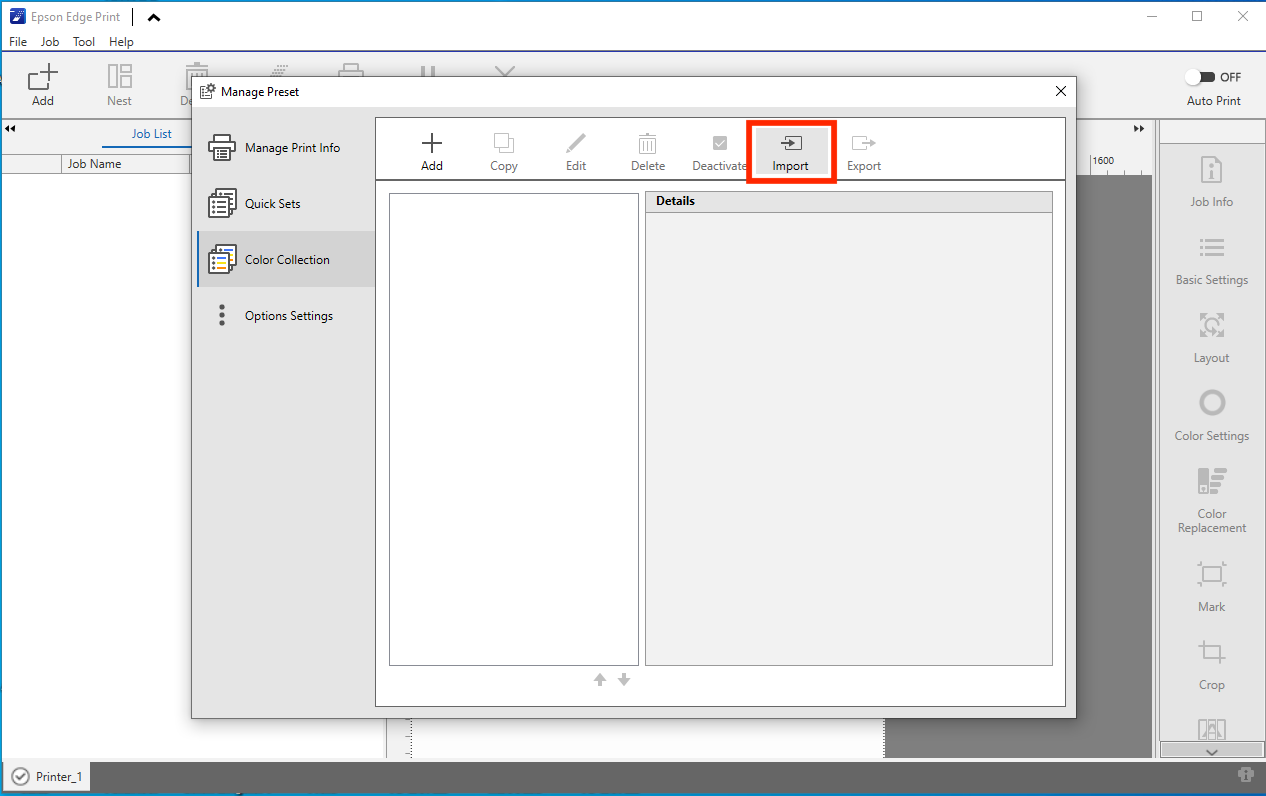Screen dimensions: 1266x796
Task: Click the caret arrow next to Epson Edge Print title
Action: point(153,17)
